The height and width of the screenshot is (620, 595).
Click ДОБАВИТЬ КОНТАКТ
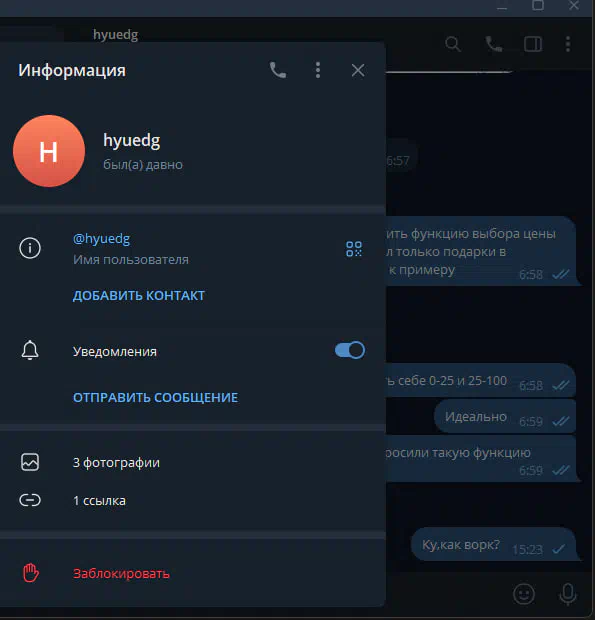coord(139,295)
